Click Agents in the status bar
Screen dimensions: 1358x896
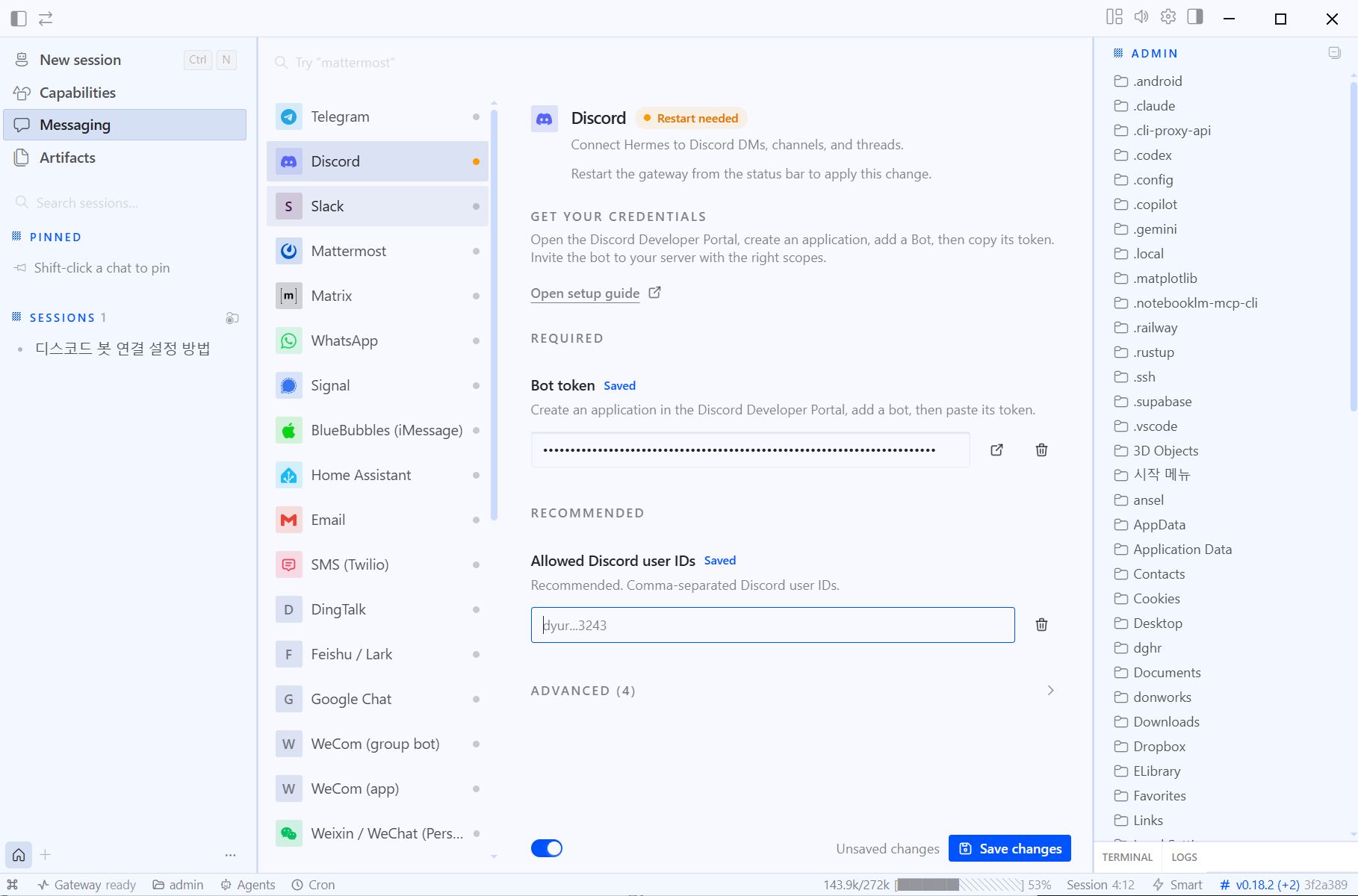pos(248,885)
